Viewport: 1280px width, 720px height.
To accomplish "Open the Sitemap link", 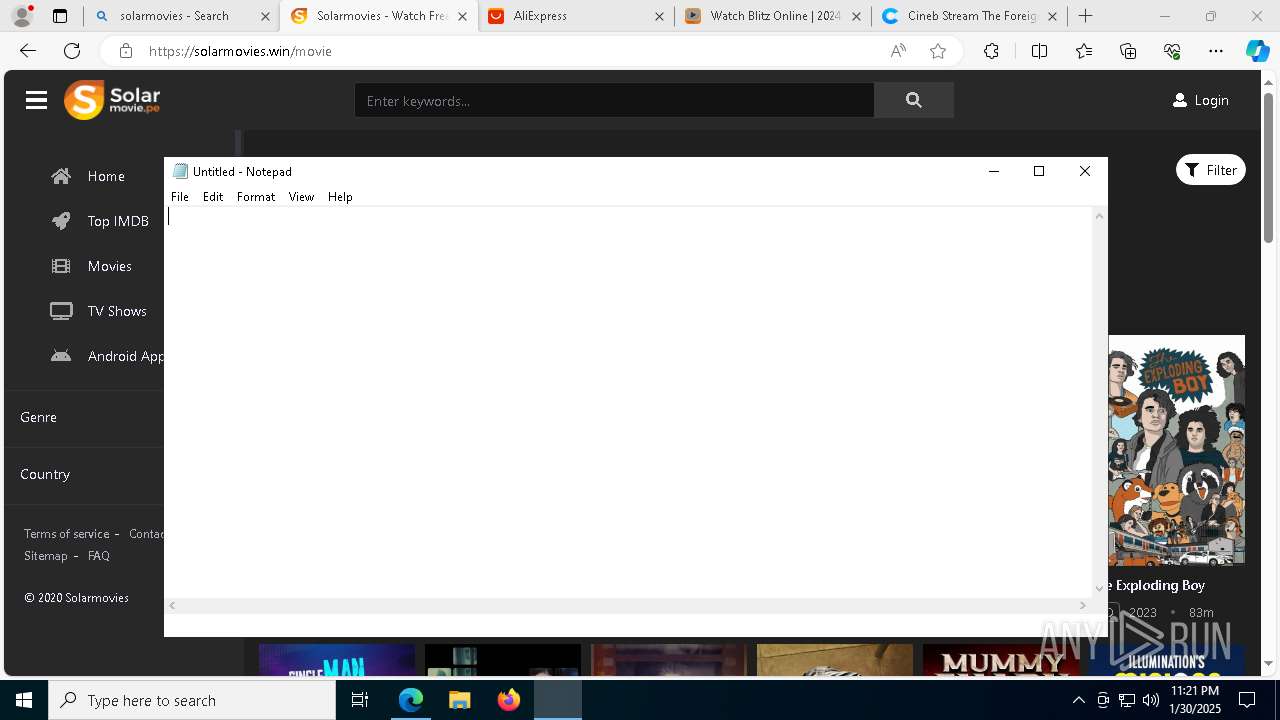I will pos(46,556).
